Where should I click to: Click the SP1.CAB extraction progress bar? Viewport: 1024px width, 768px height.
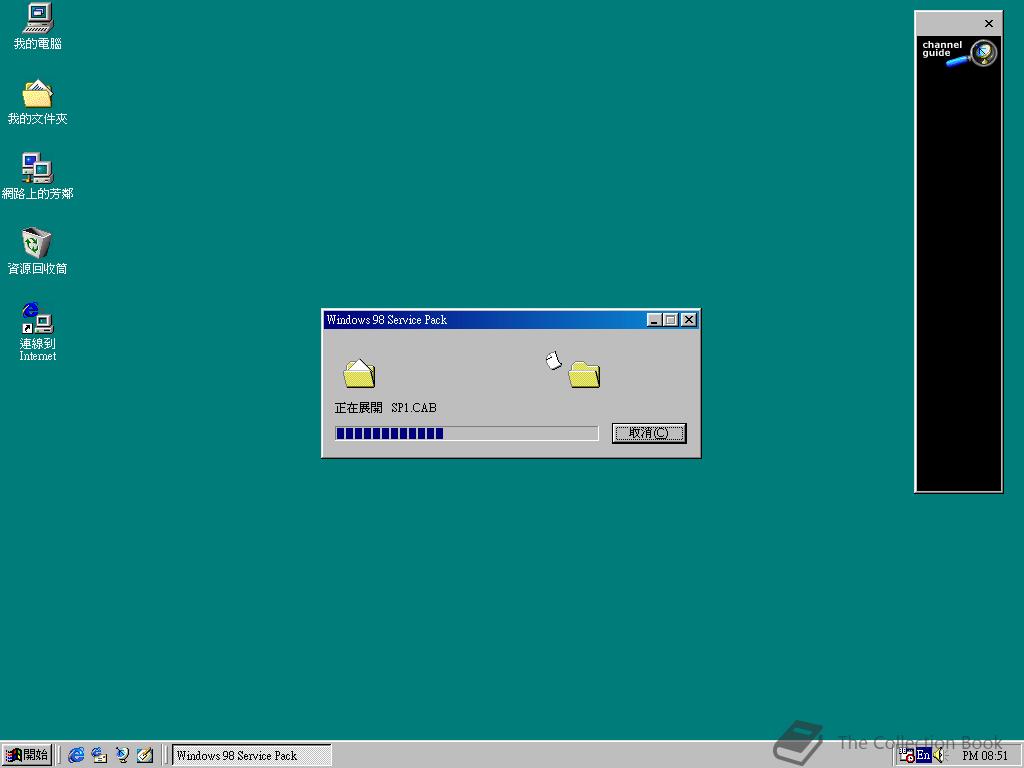pos(466,433)
